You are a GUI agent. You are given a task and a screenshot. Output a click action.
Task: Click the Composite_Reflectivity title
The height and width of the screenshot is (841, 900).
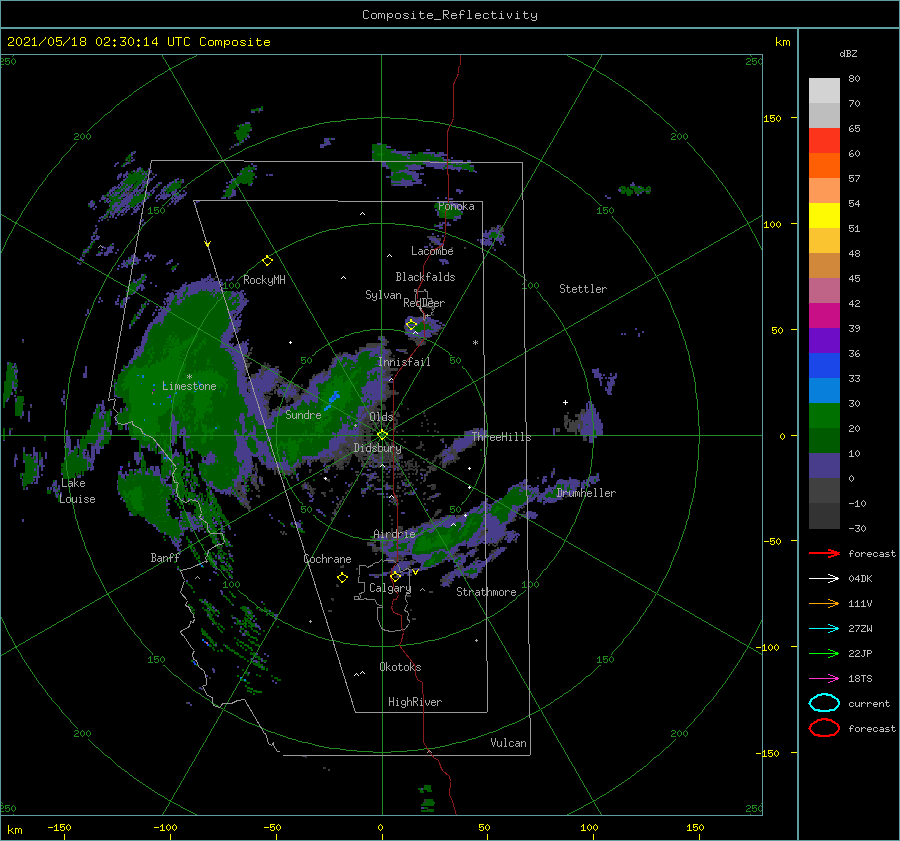point(449,15)
